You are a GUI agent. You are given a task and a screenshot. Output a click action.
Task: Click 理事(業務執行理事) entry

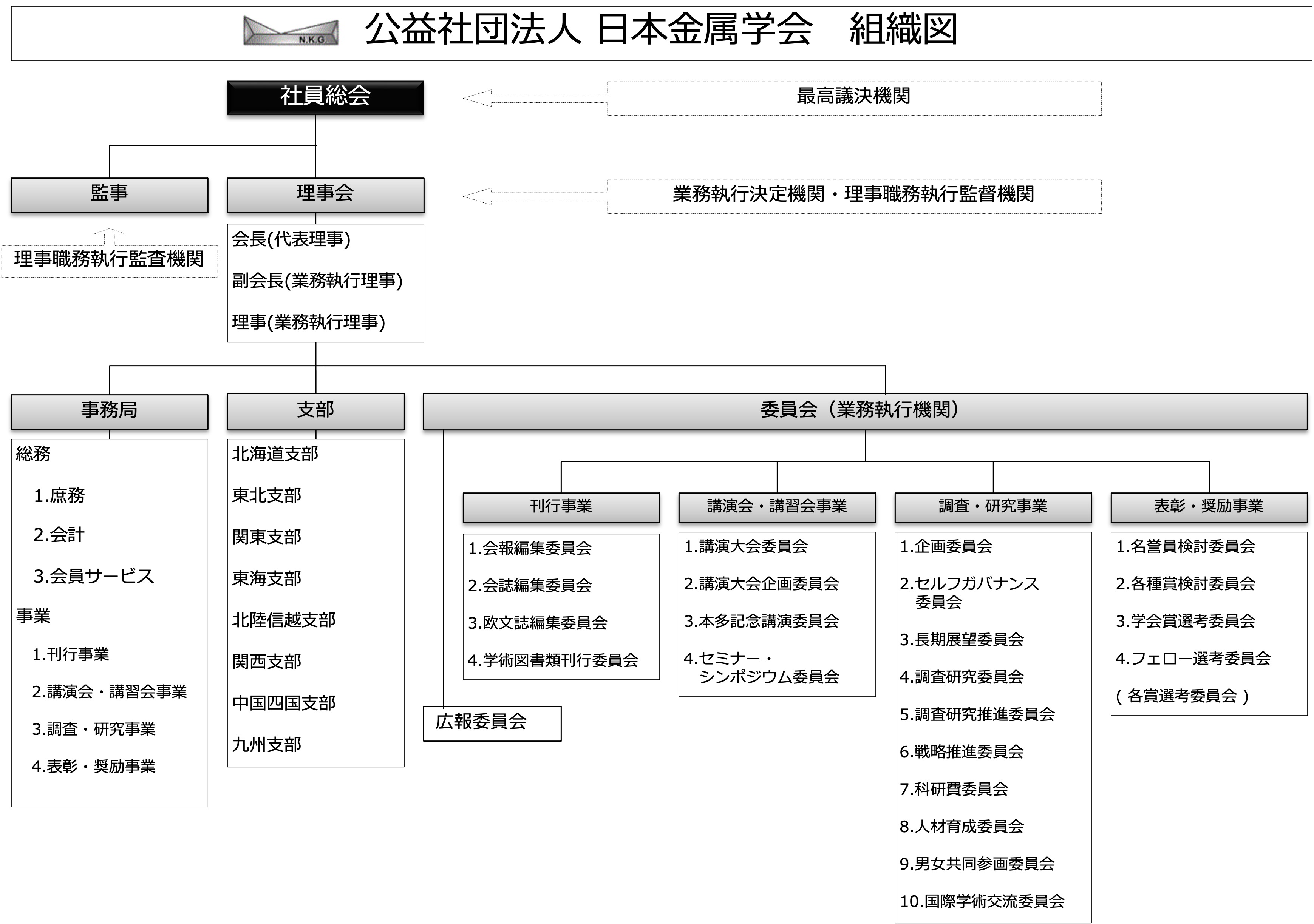click(x=308, y=323)
